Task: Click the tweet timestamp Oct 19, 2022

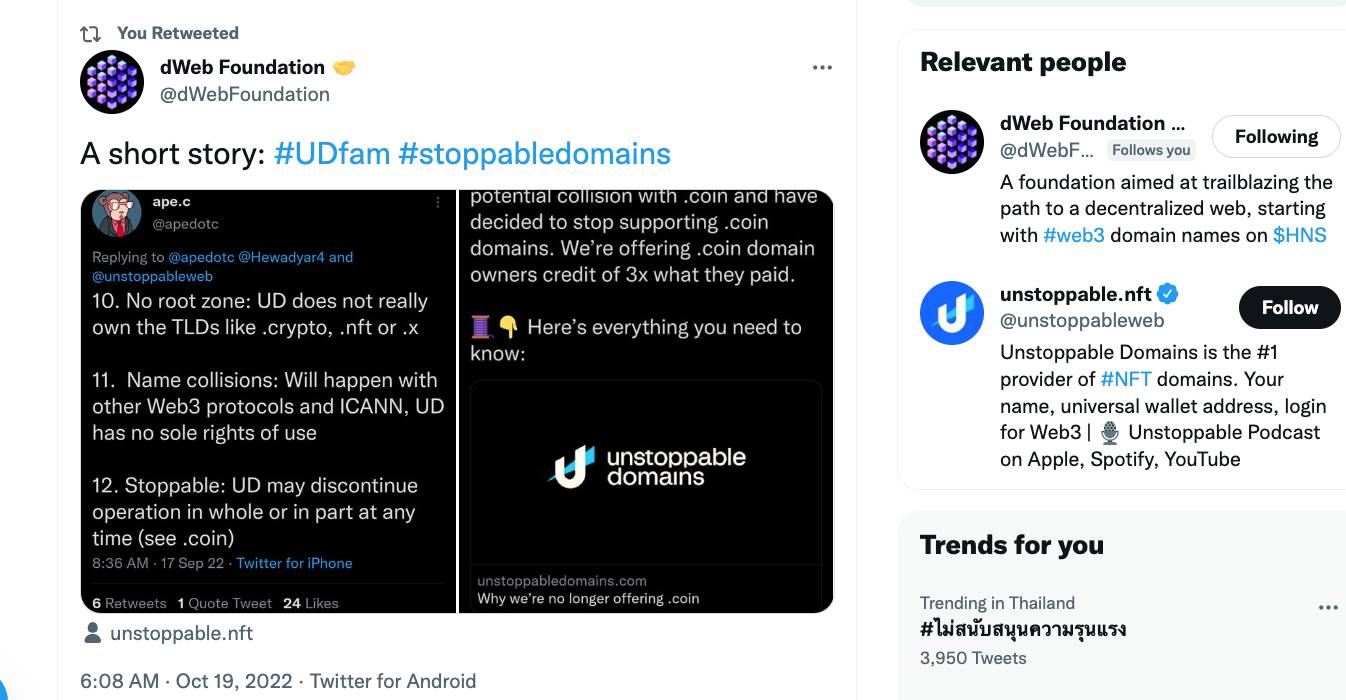Action: [186, 681]
